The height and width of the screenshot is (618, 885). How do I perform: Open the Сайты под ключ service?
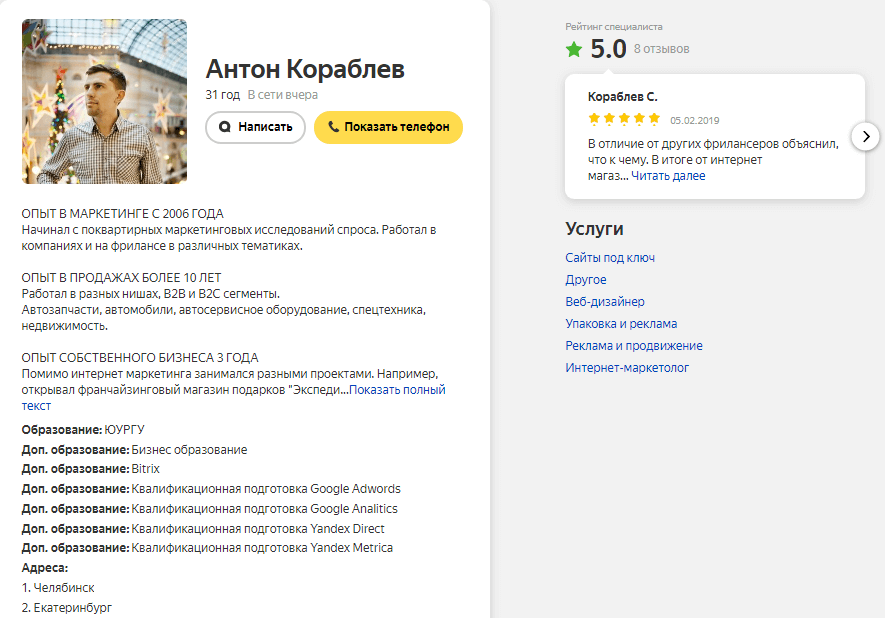click(x=610, y=258)
